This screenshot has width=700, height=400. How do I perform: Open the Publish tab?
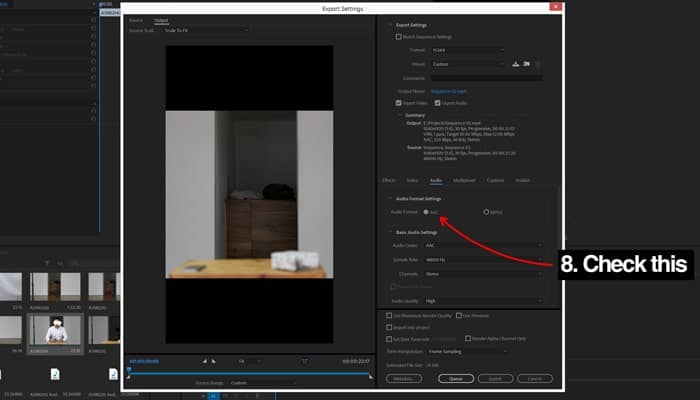523,180
